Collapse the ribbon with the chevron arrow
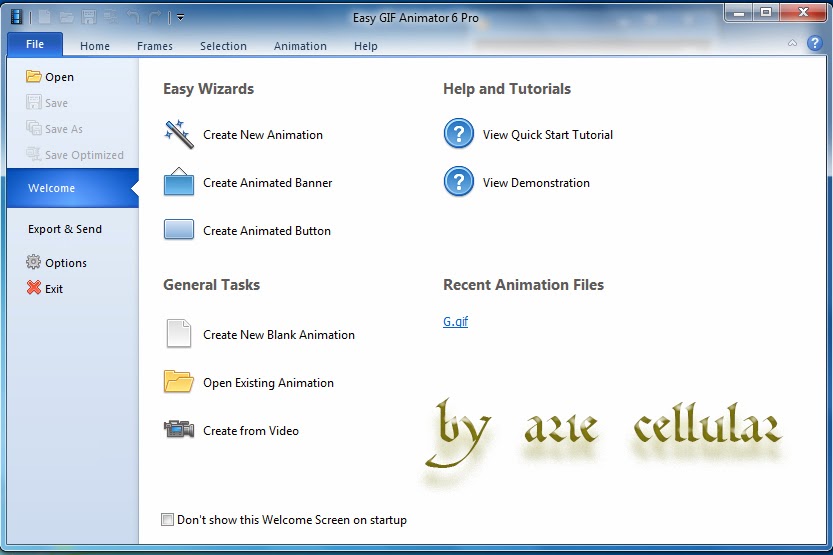Viewport: 833px width, 555px height. click(x=792, y=43)
